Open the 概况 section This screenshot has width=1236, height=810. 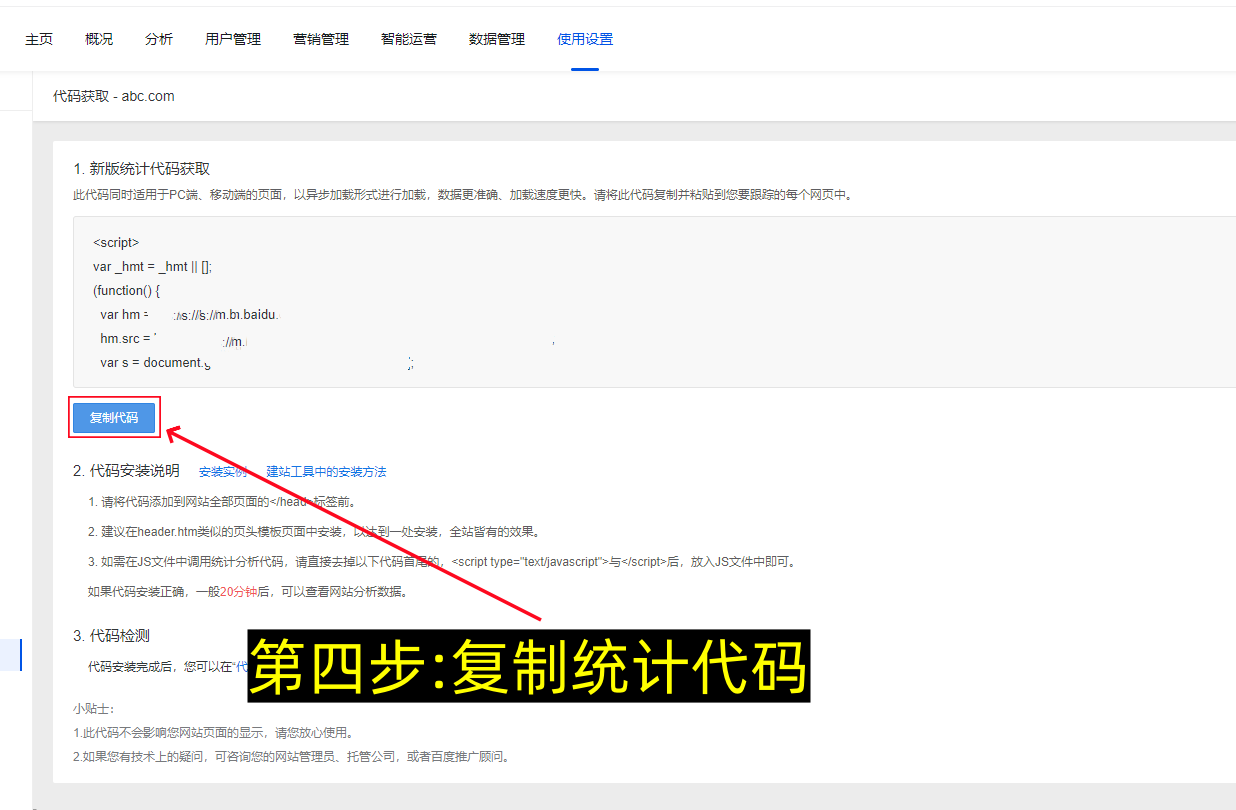pyautogui.click(x=99, y=38)
